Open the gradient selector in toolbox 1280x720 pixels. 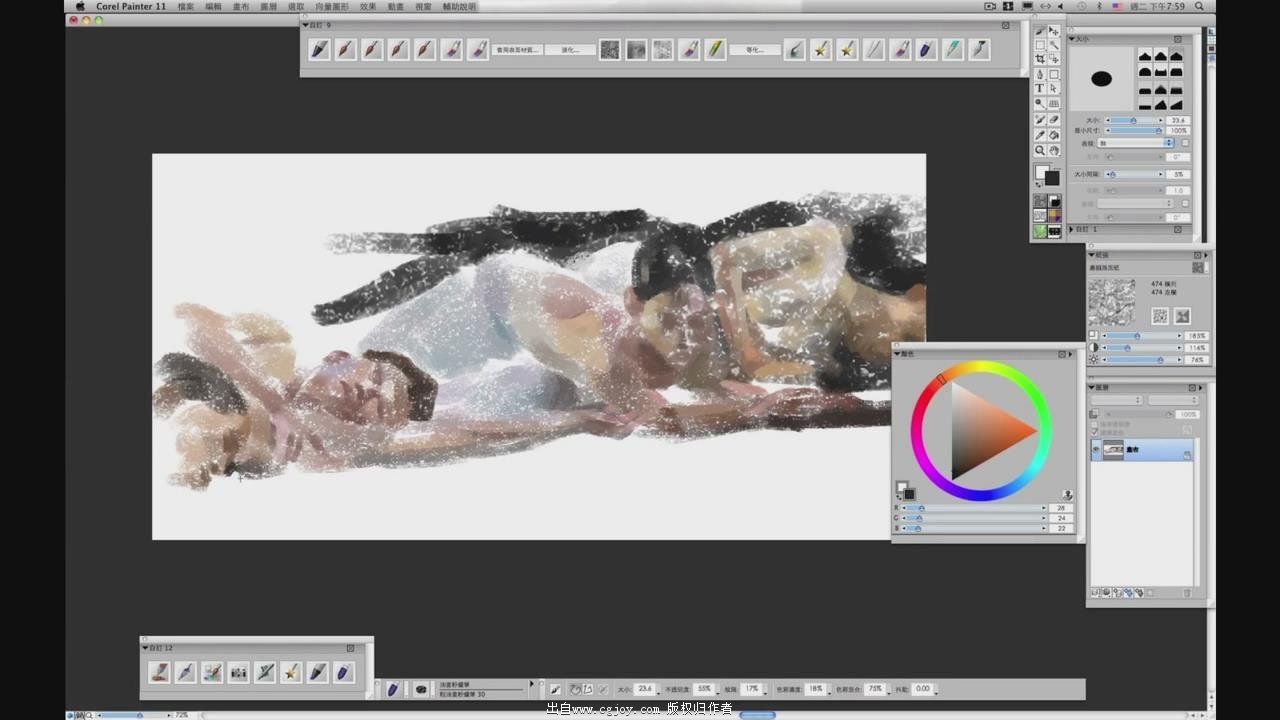[1054, 200]
